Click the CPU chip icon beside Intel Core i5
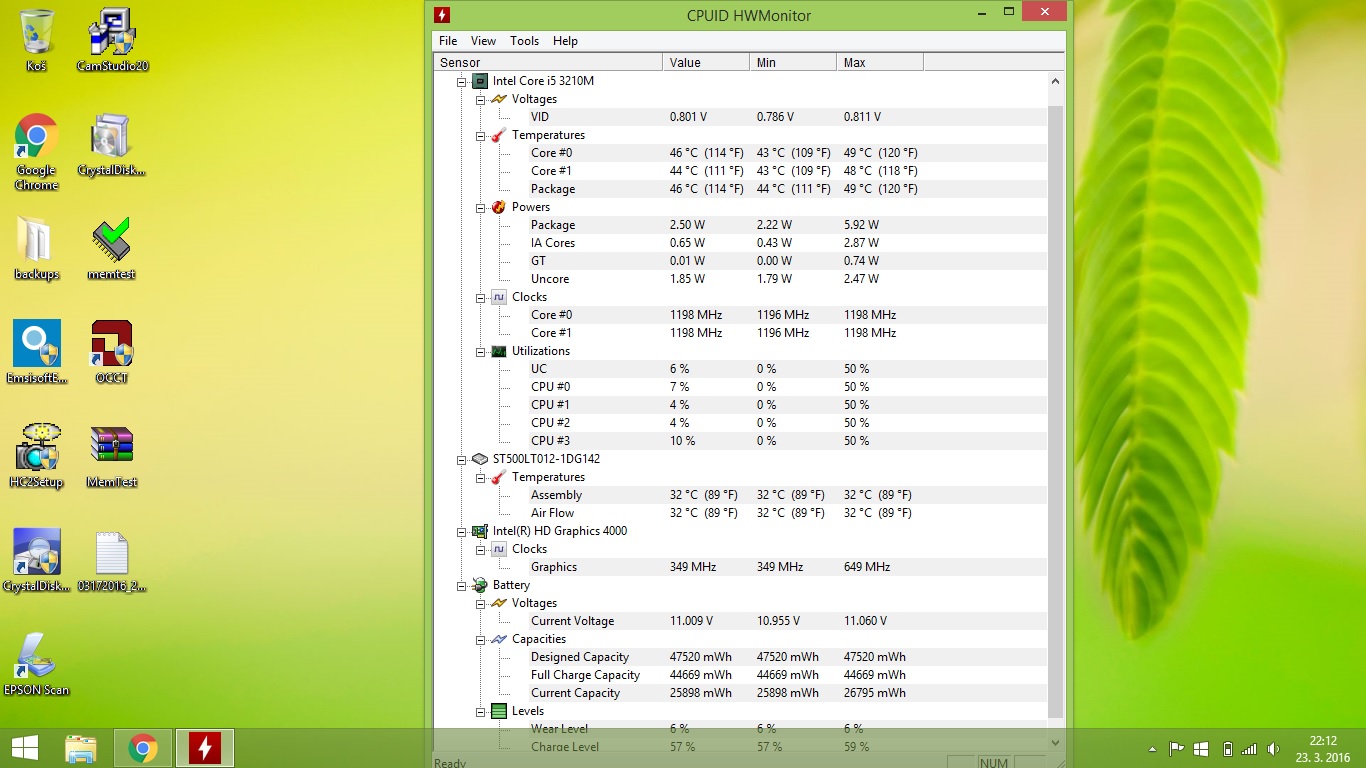The width and height of the screenshot is (1366, 768). [480, 81]
